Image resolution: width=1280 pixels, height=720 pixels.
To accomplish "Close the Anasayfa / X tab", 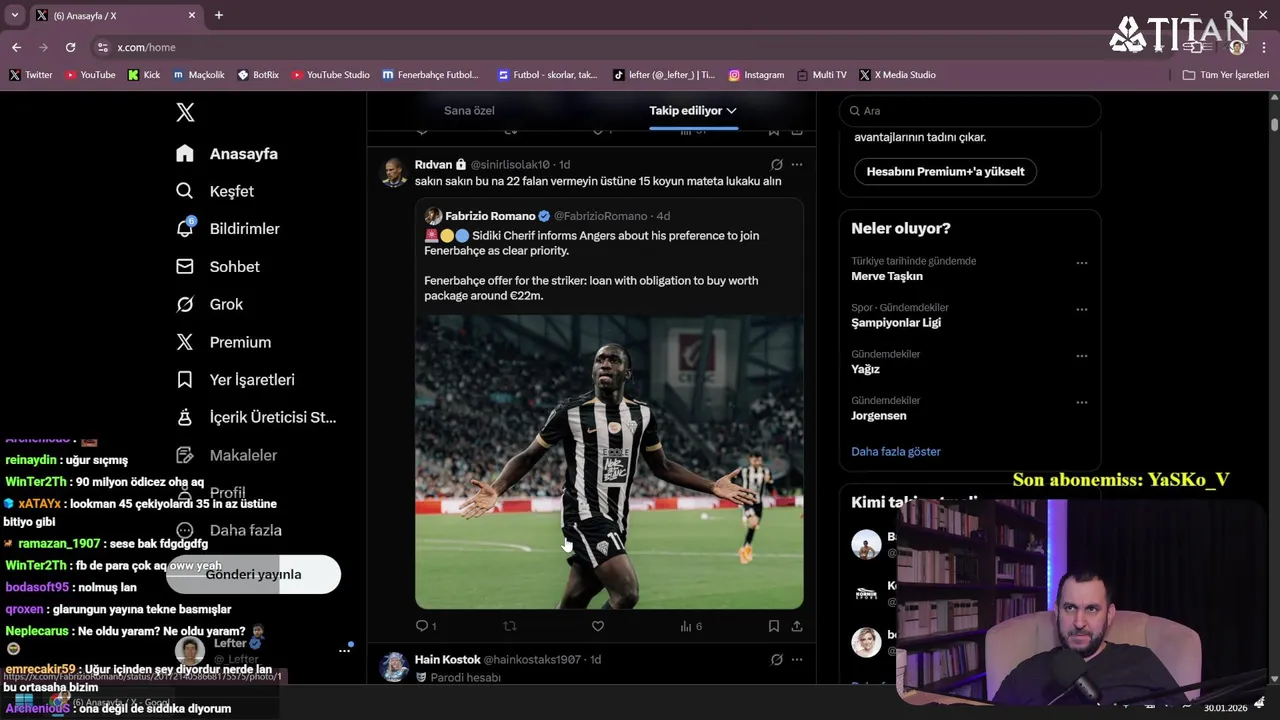I will [193, 16].
